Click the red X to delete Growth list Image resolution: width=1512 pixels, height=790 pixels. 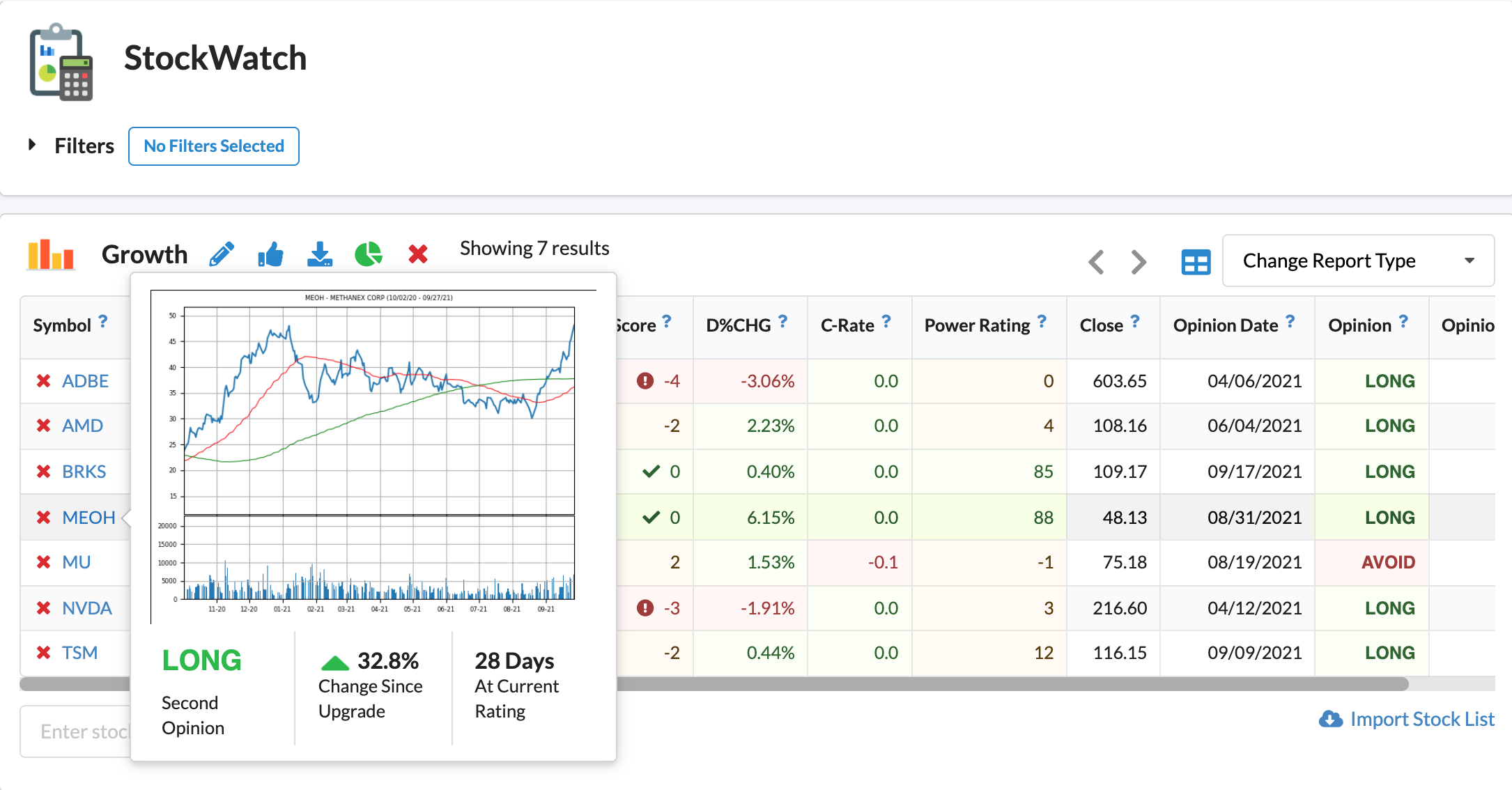pyautogui.click(x=418, y=254)
